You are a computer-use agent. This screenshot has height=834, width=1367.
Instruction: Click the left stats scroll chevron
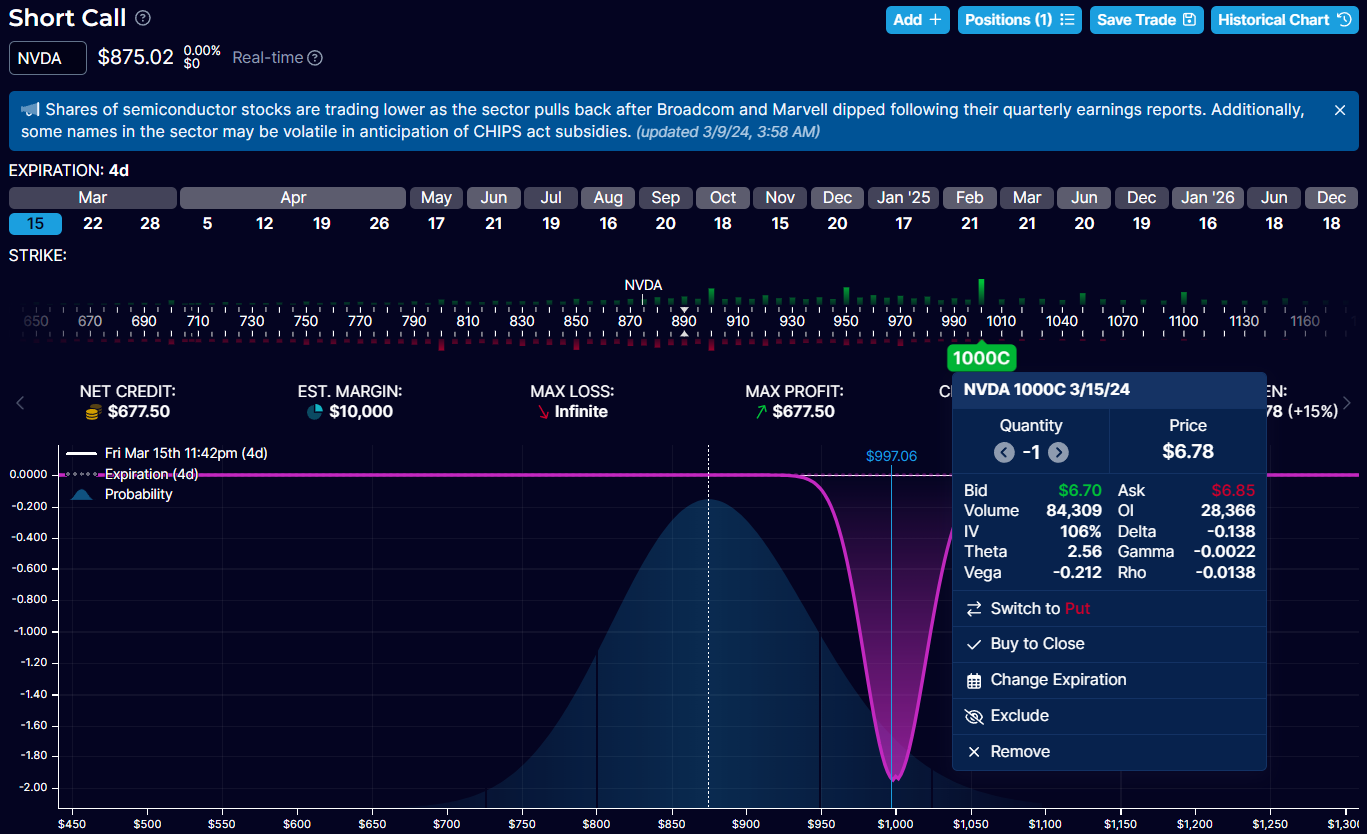coord(20,403)
